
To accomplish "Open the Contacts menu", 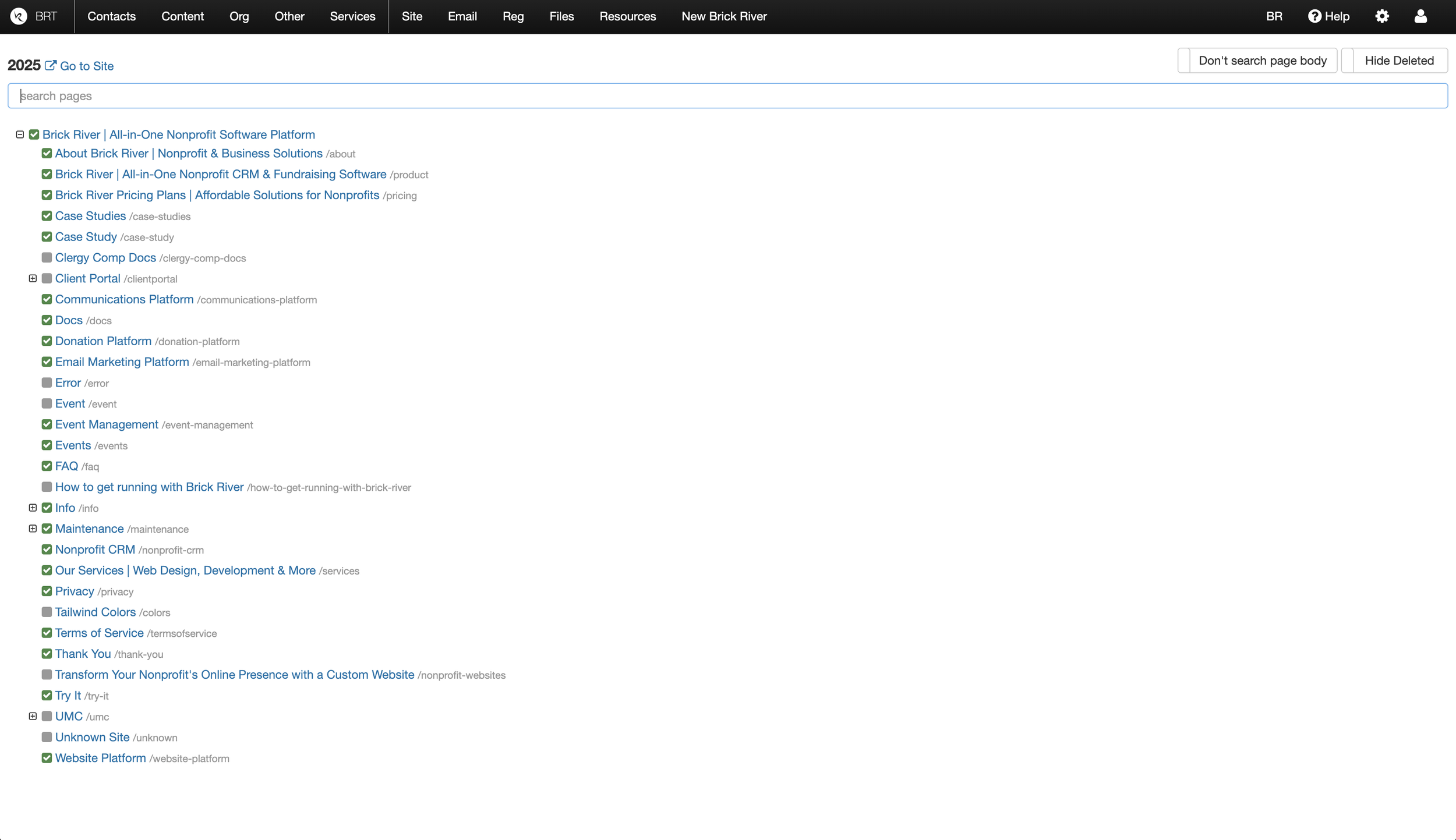I will point(111,16).
